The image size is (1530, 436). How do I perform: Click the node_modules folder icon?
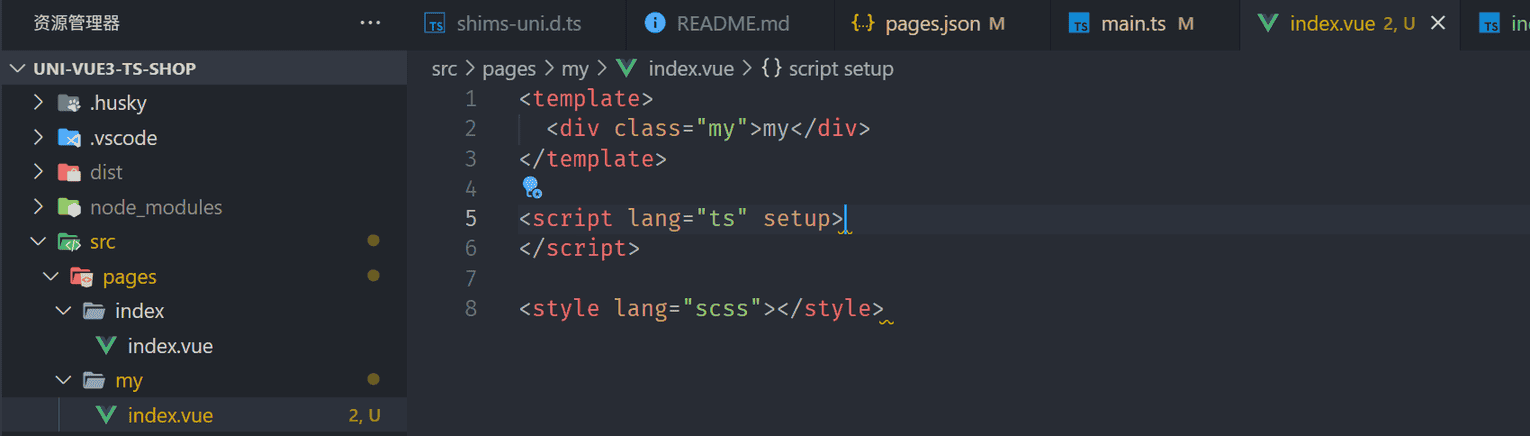[69, 207]
